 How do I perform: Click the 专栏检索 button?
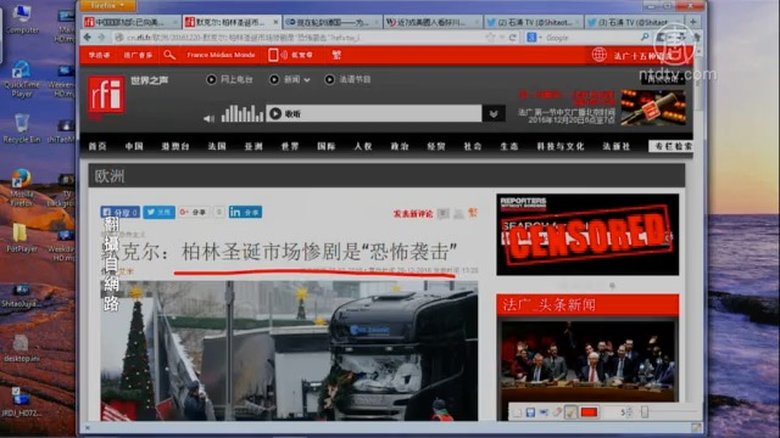point(669,146)
